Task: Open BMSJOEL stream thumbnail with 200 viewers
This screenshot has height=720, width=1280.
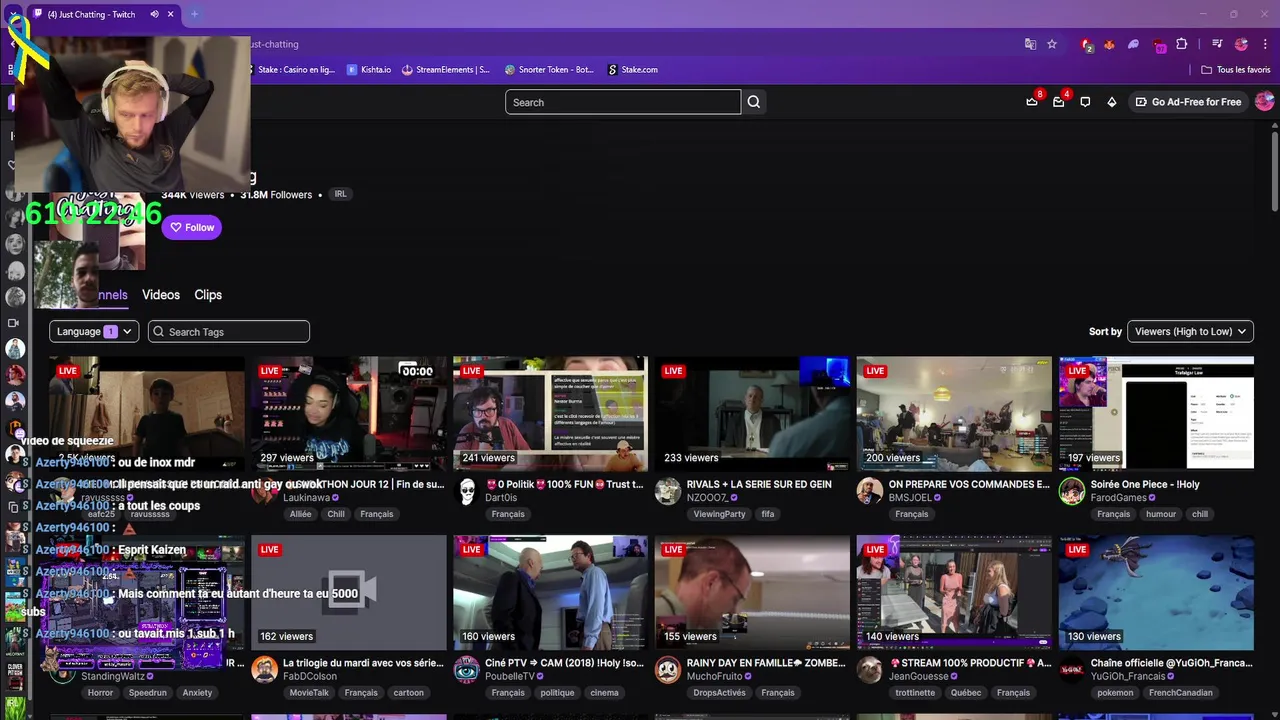Action: click(x=954, y=413)
